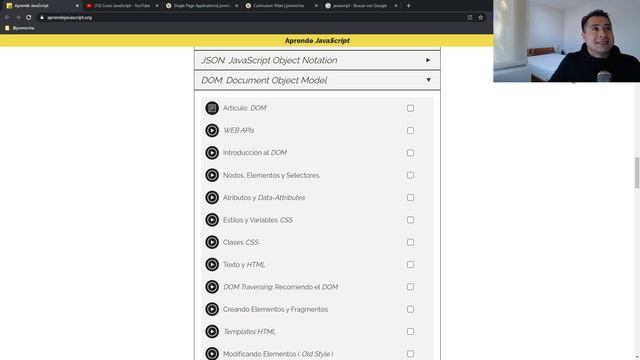This screenshot has width=640, height=360.
Task: Check the Texto y HTML checkbox
Action: (410, 264)
